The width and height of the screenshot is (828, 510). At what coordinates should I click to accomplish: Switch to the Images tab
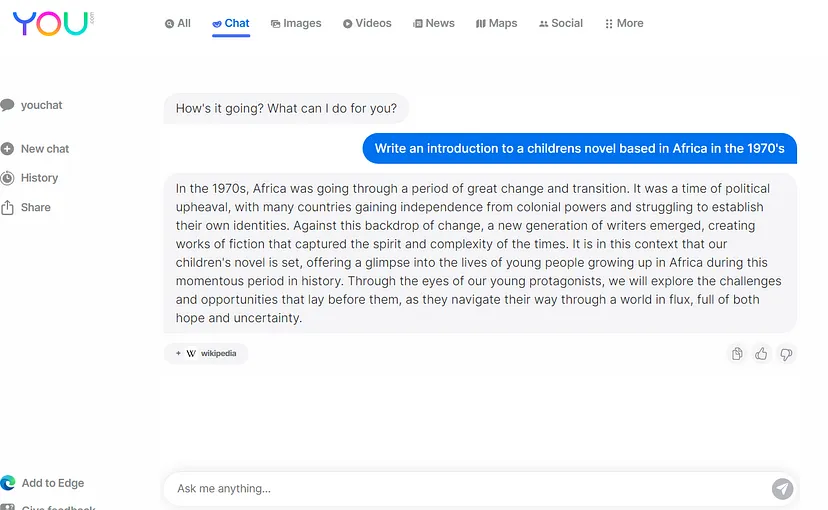pos(296,23)
